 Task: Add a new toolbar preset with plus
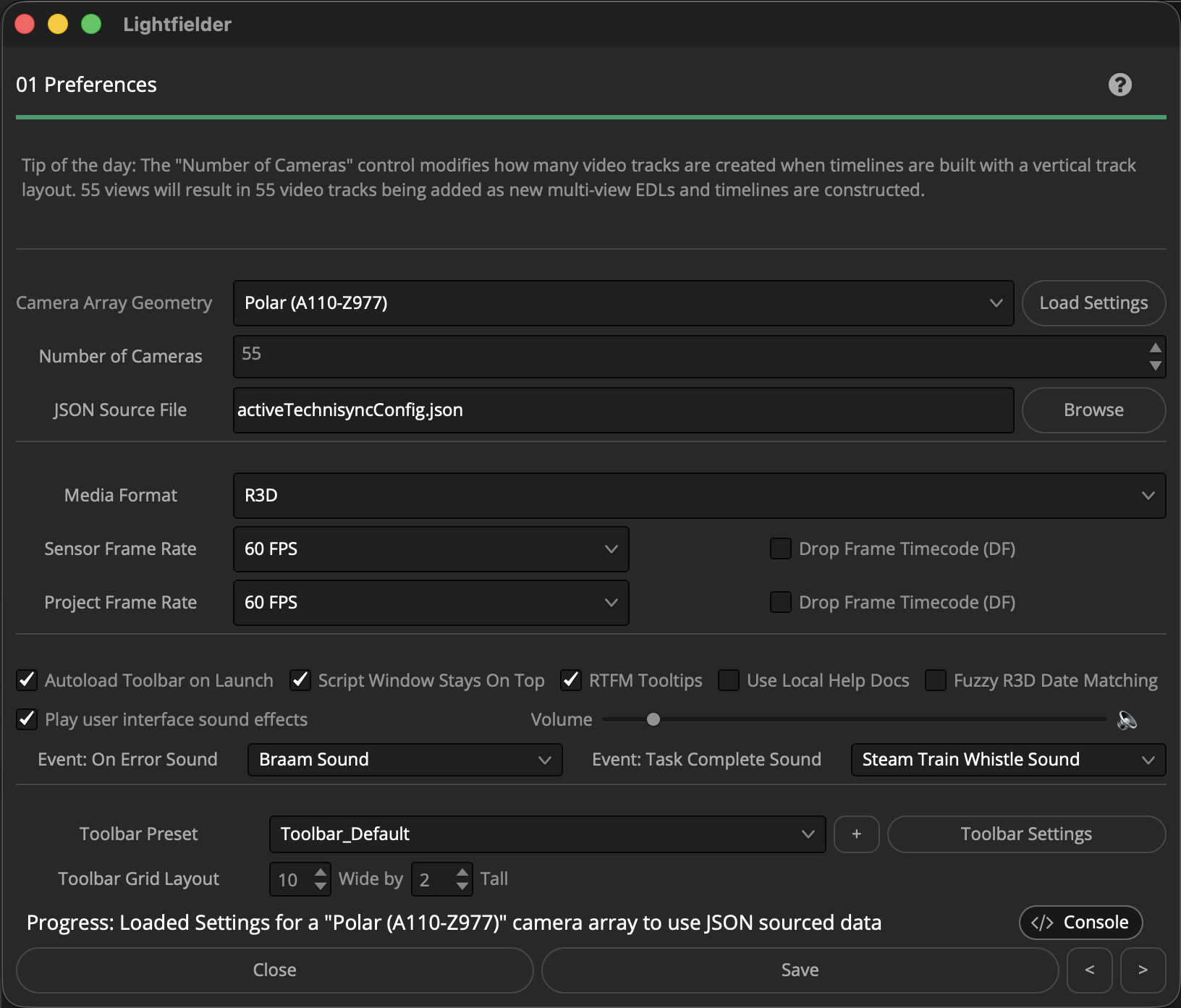(x=857, y=834)
